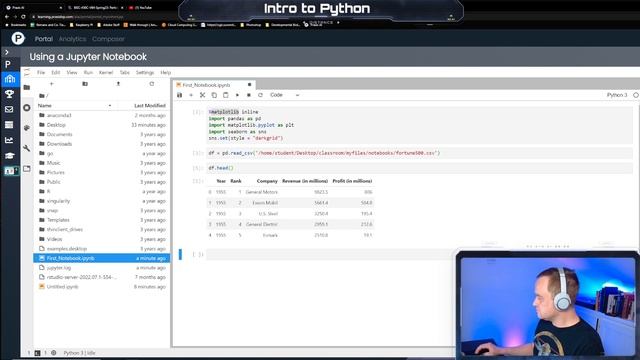Open the File menu
640x360 pixels.
[41, 72]
